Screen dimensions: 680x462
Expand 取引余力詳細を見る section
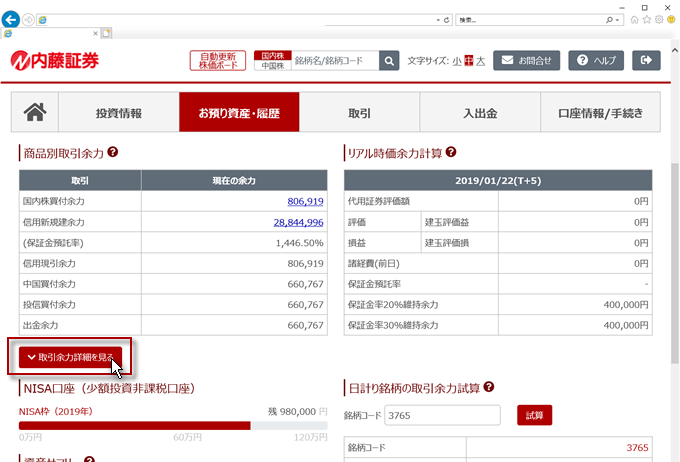click(x=70, y=357)
